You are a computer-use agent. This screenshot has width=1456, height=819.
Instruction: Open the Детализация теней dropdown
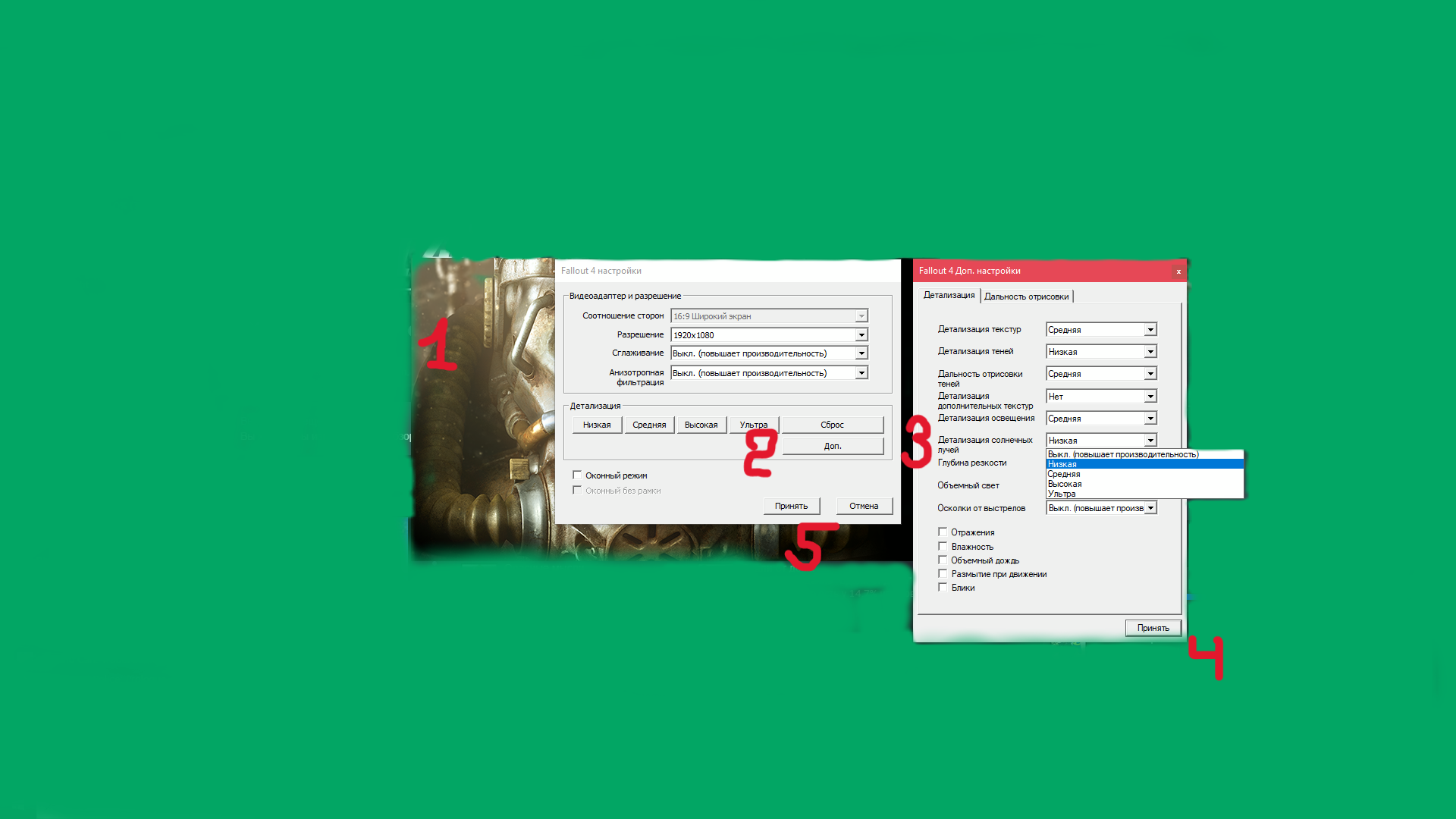(x=1101, y=352)
